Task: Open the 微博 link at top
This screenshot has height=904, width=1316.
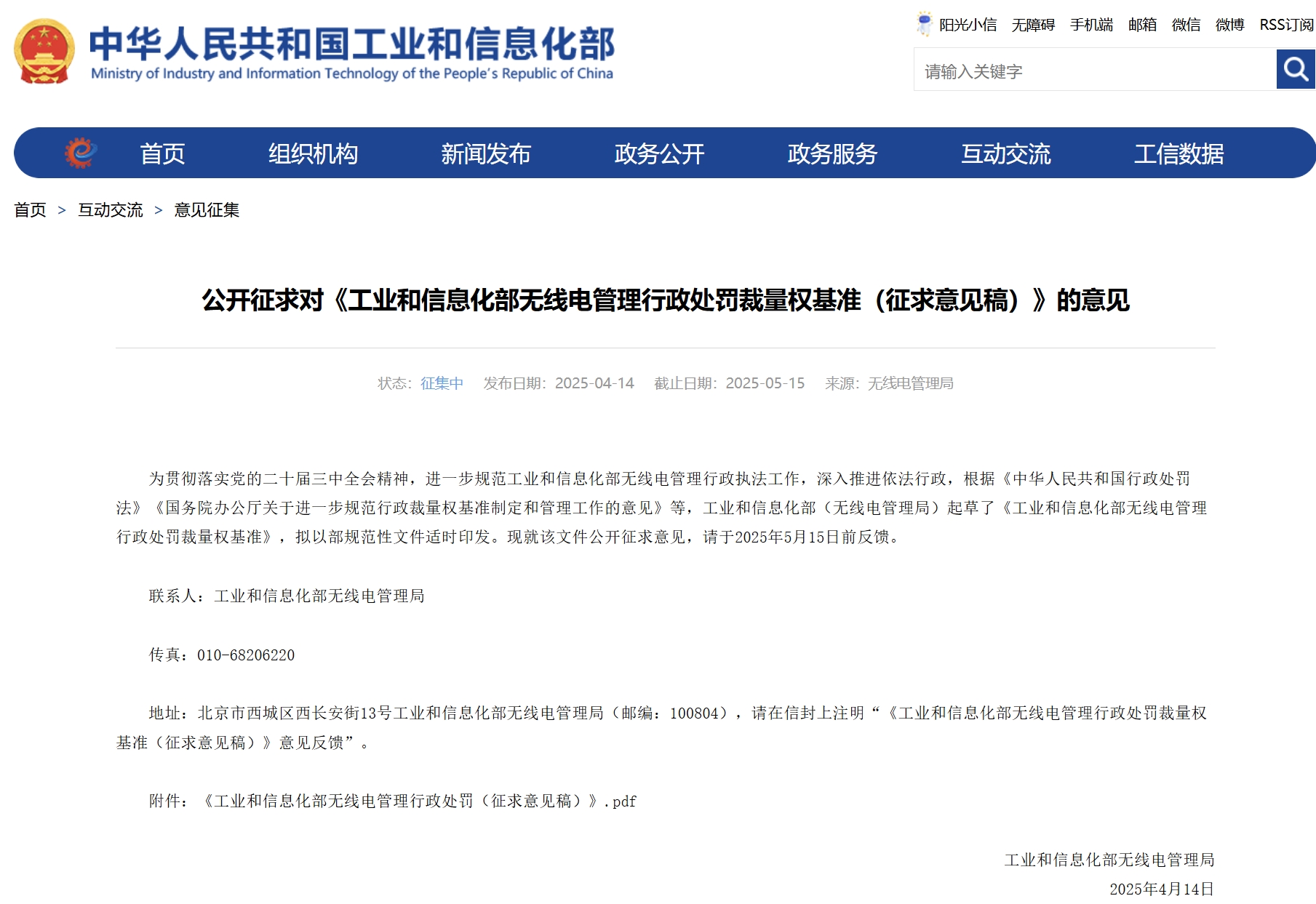Action: 1229,25
